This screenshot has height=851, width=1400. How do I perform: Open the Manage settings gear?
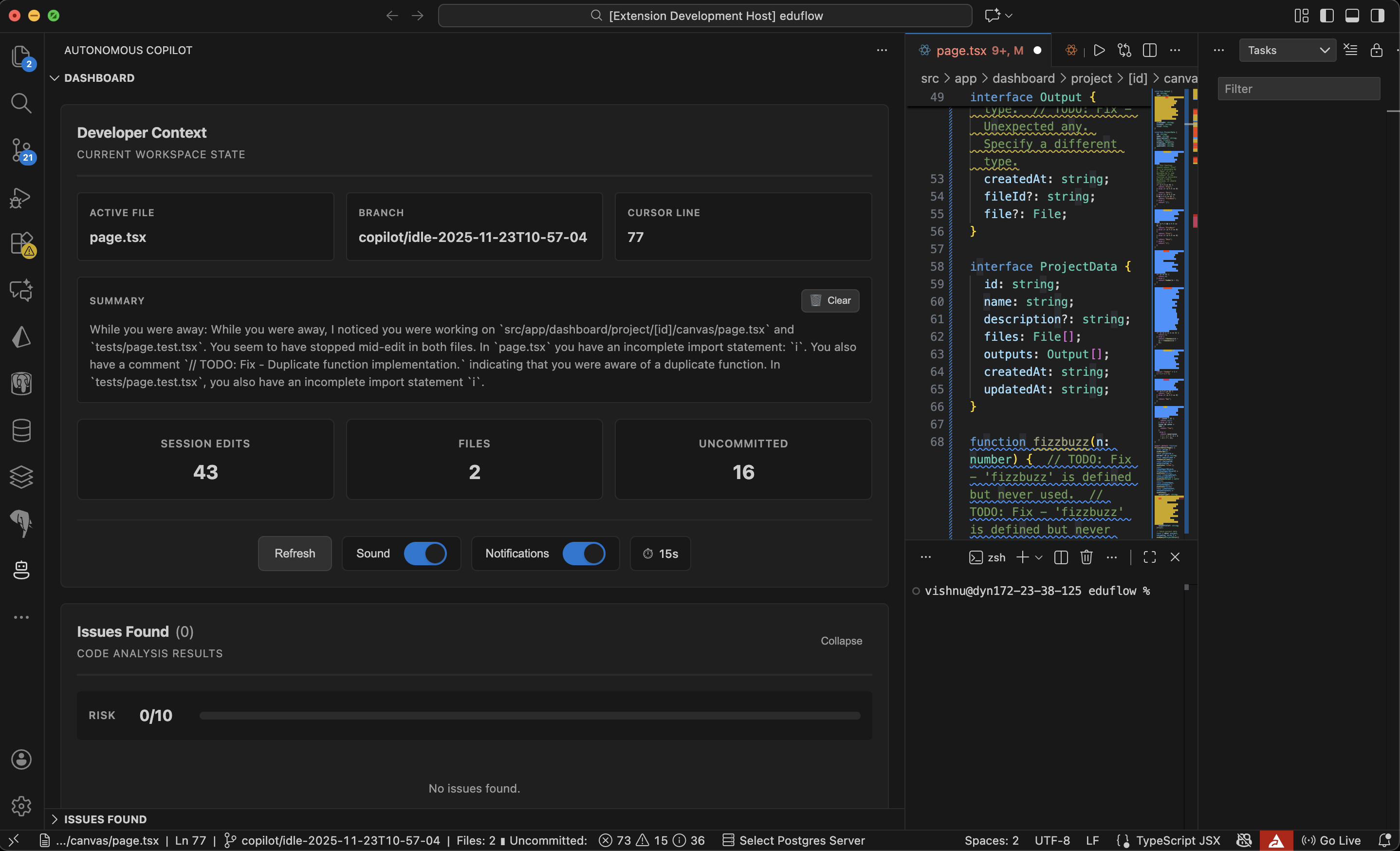(x=21, y=806)
